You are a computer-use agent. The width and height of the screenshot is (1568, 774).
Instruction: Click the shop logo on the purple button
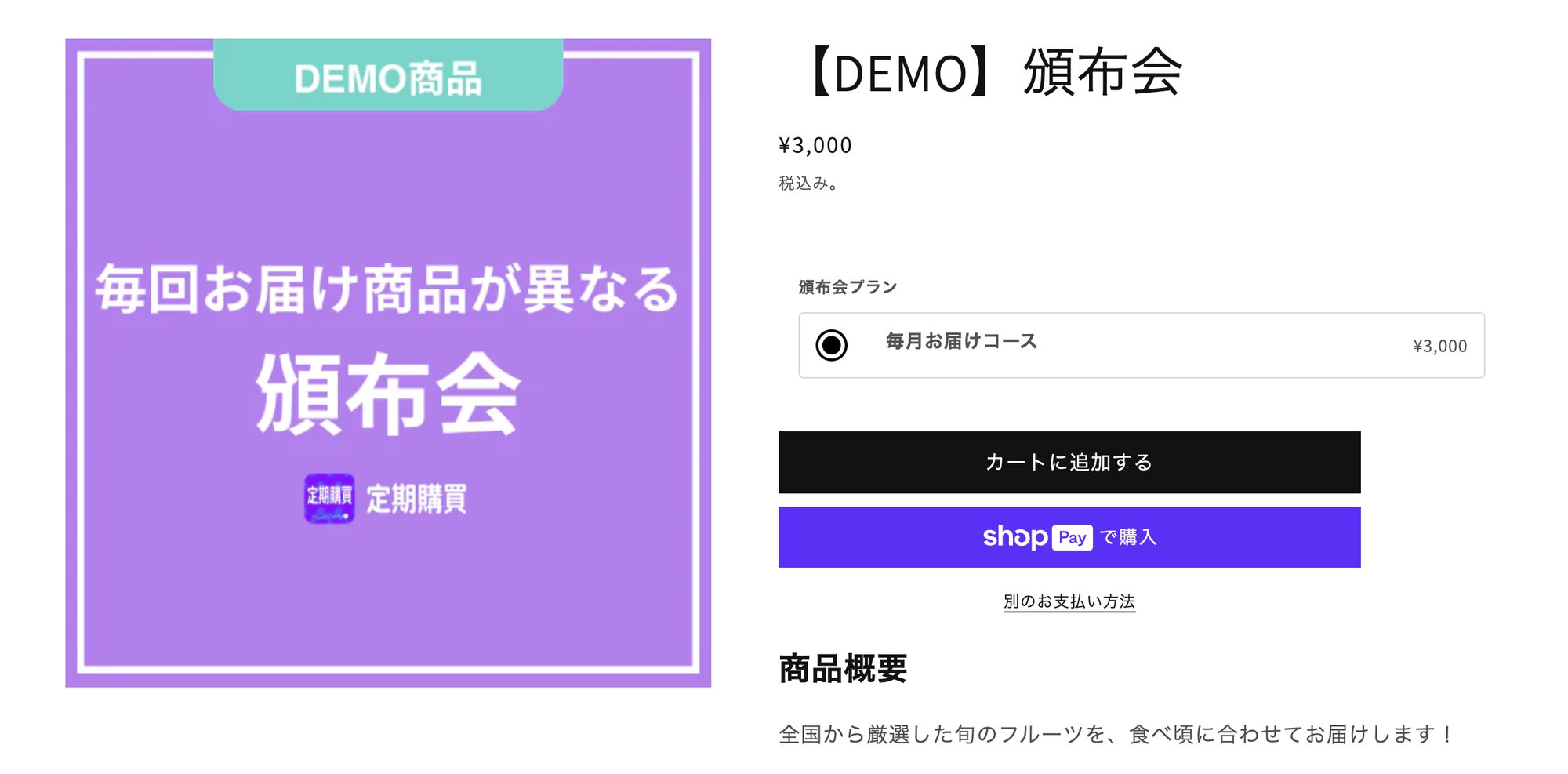point(1014,537)
